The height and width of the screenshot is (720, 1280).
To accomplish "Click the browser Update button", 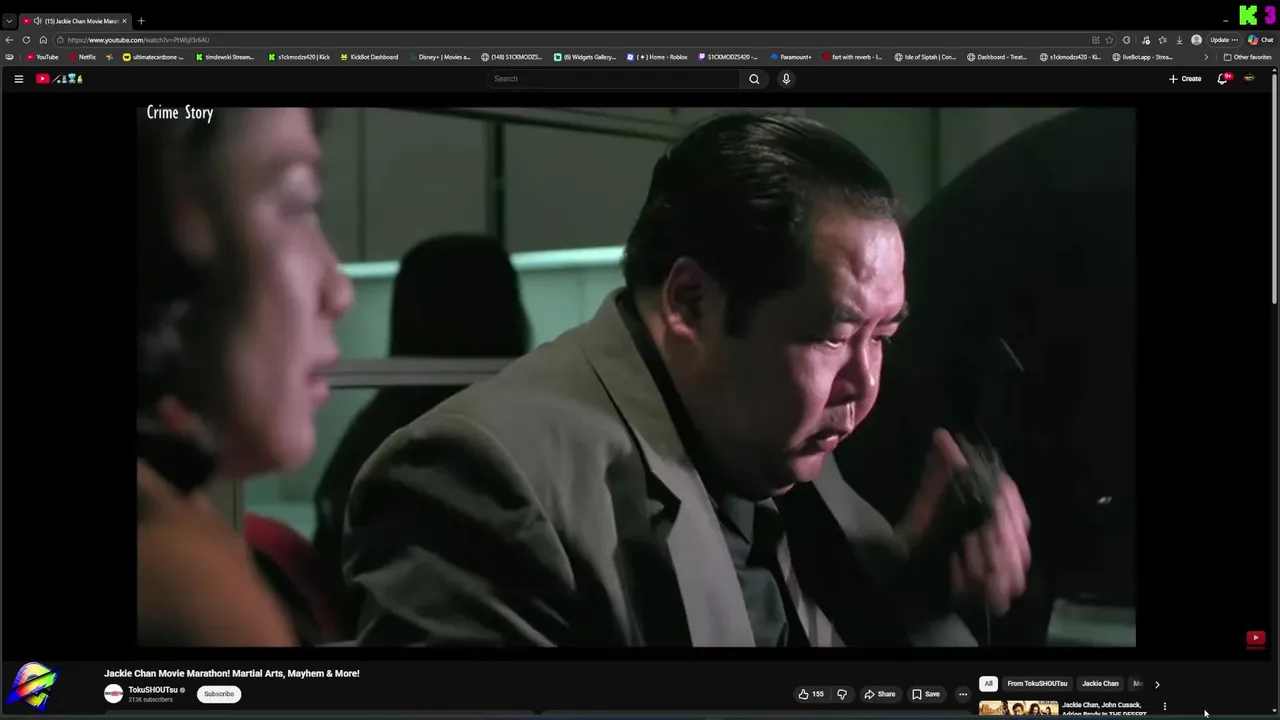I will (x=1224, y=40).
